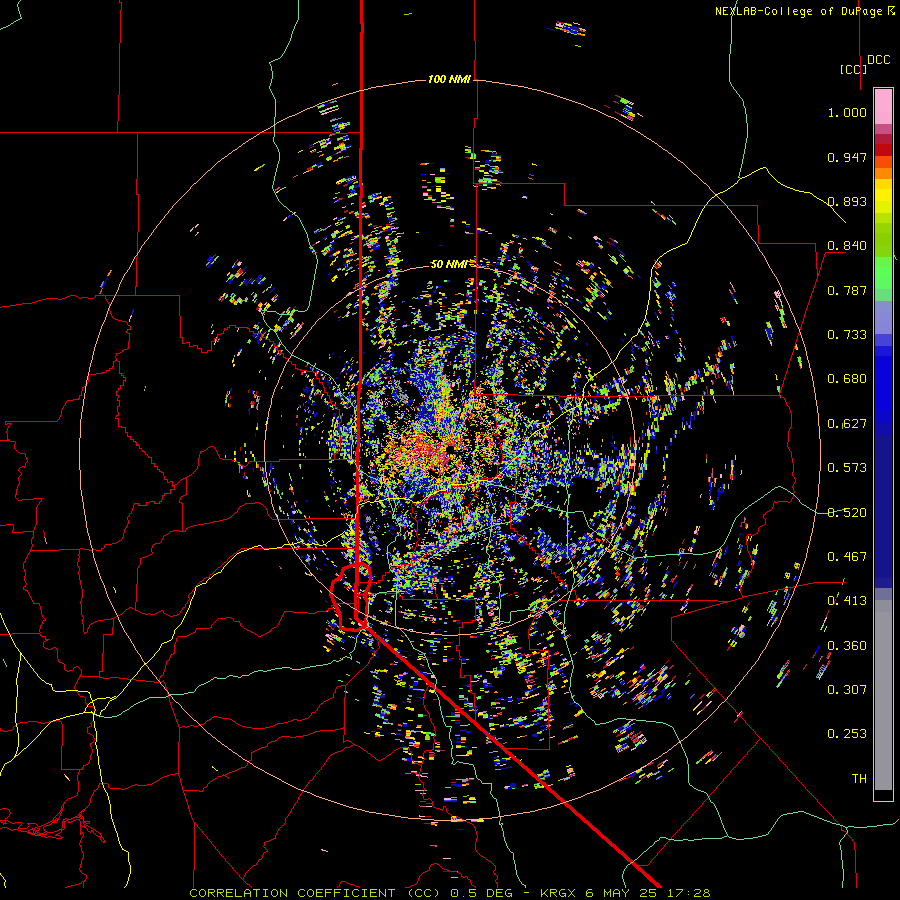Click the 100 NMI range ring label
Image resolution: width=900 pixels, height=900 pixels.
[x=449, y=79]
